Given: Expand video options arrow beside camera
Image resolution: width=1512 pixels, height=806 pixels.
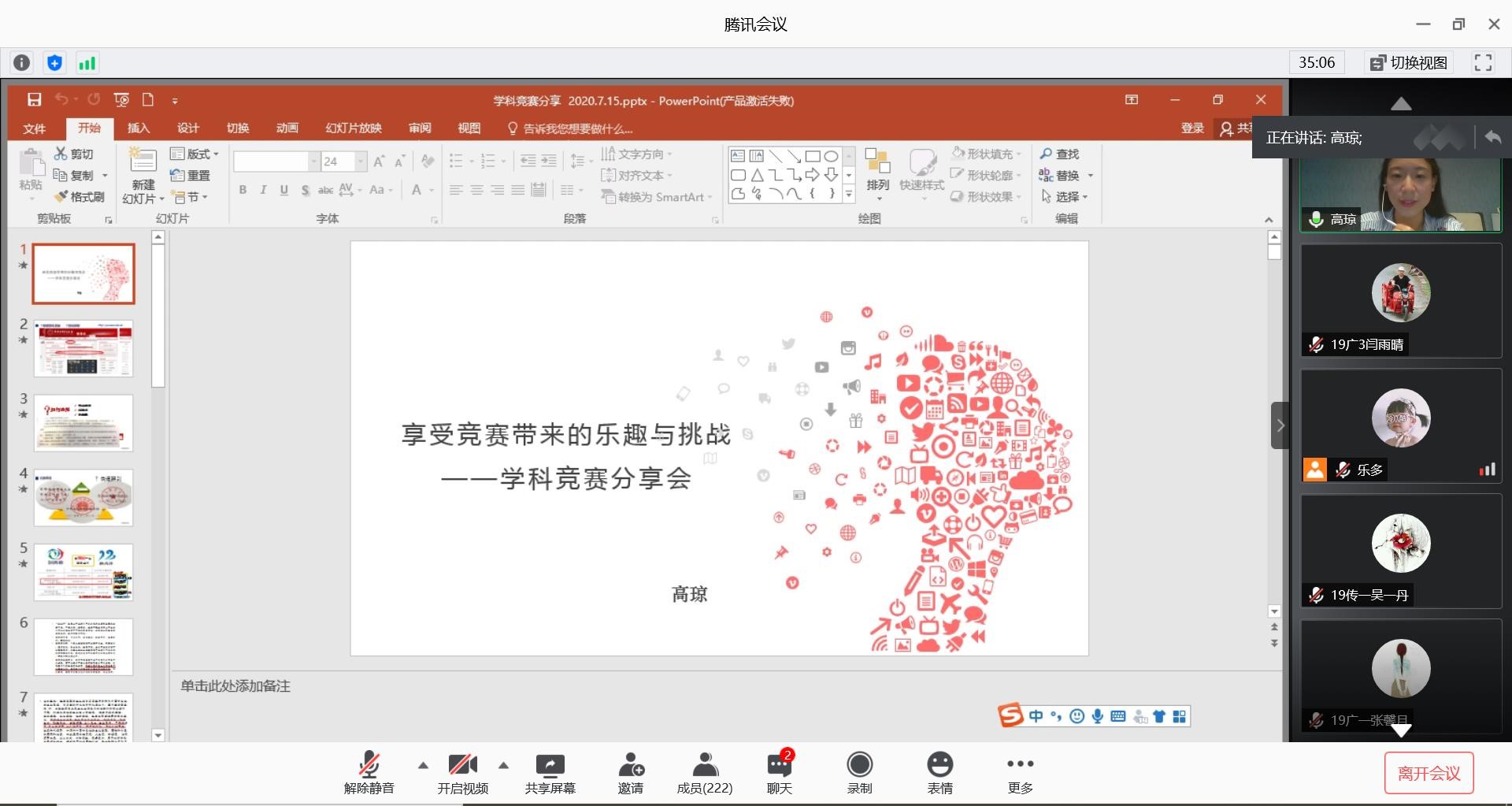Looking at the screenshot, I should click(x=503, y=765).
